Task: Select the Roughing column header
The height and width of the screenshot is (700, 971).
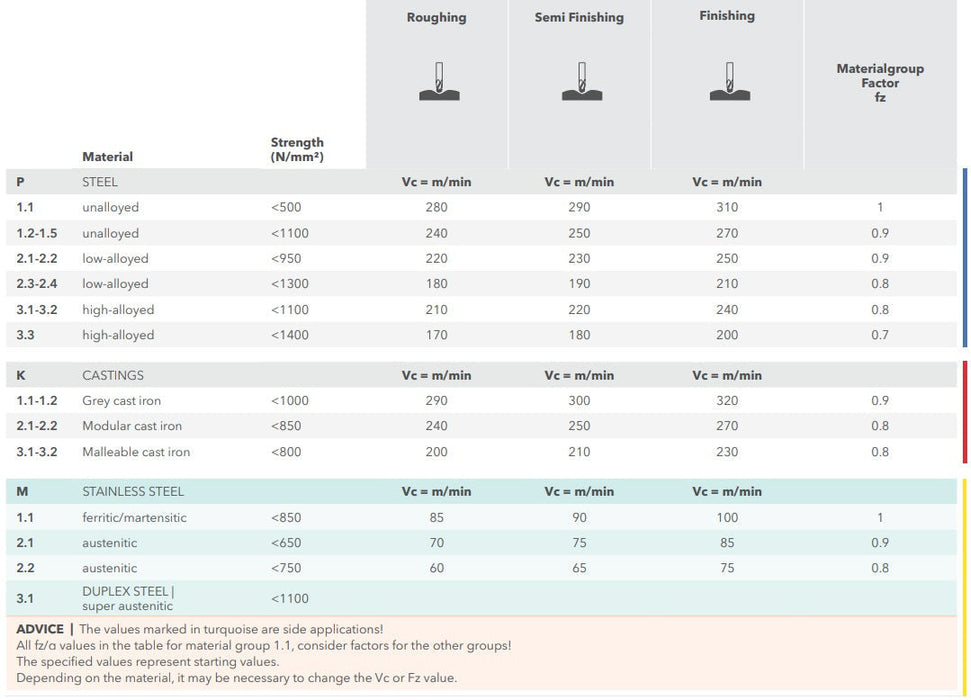Action: click(x=437, y=17)
